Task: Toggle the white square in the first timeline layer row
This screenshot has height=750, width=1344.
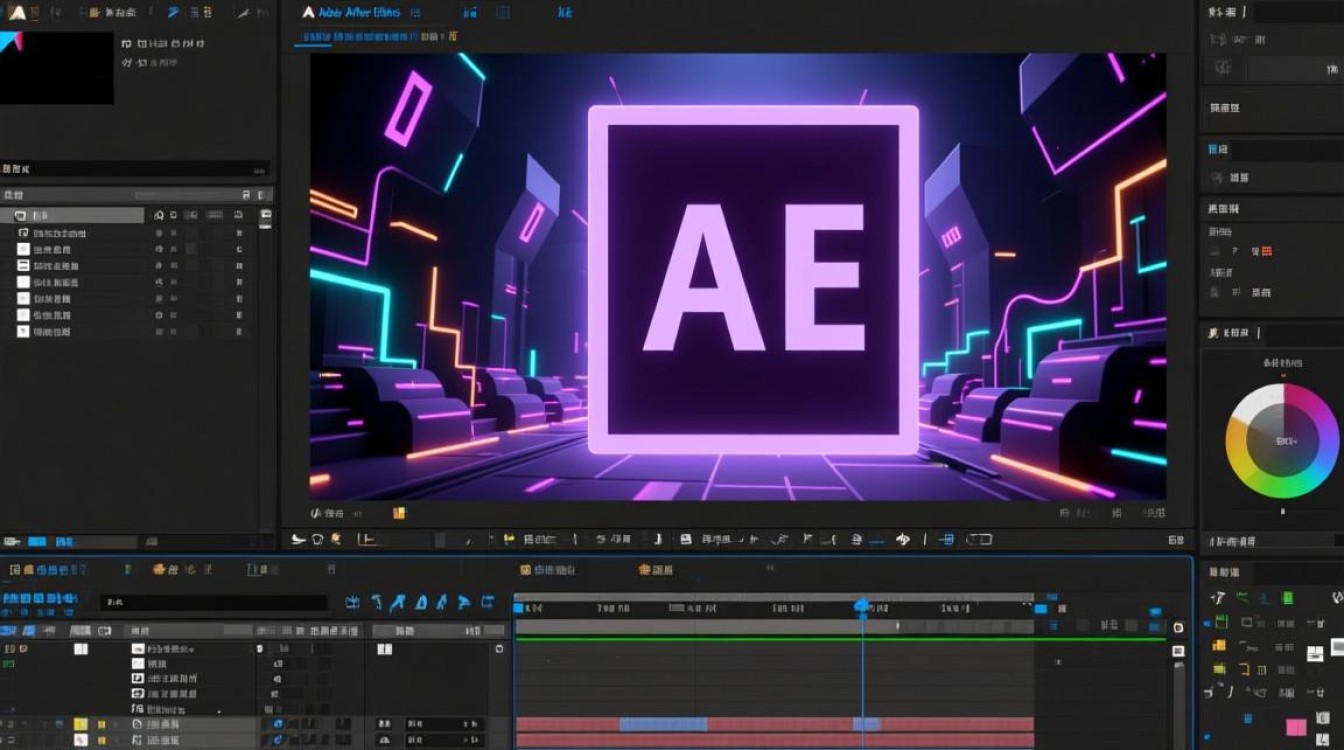Action: [81, 649]
